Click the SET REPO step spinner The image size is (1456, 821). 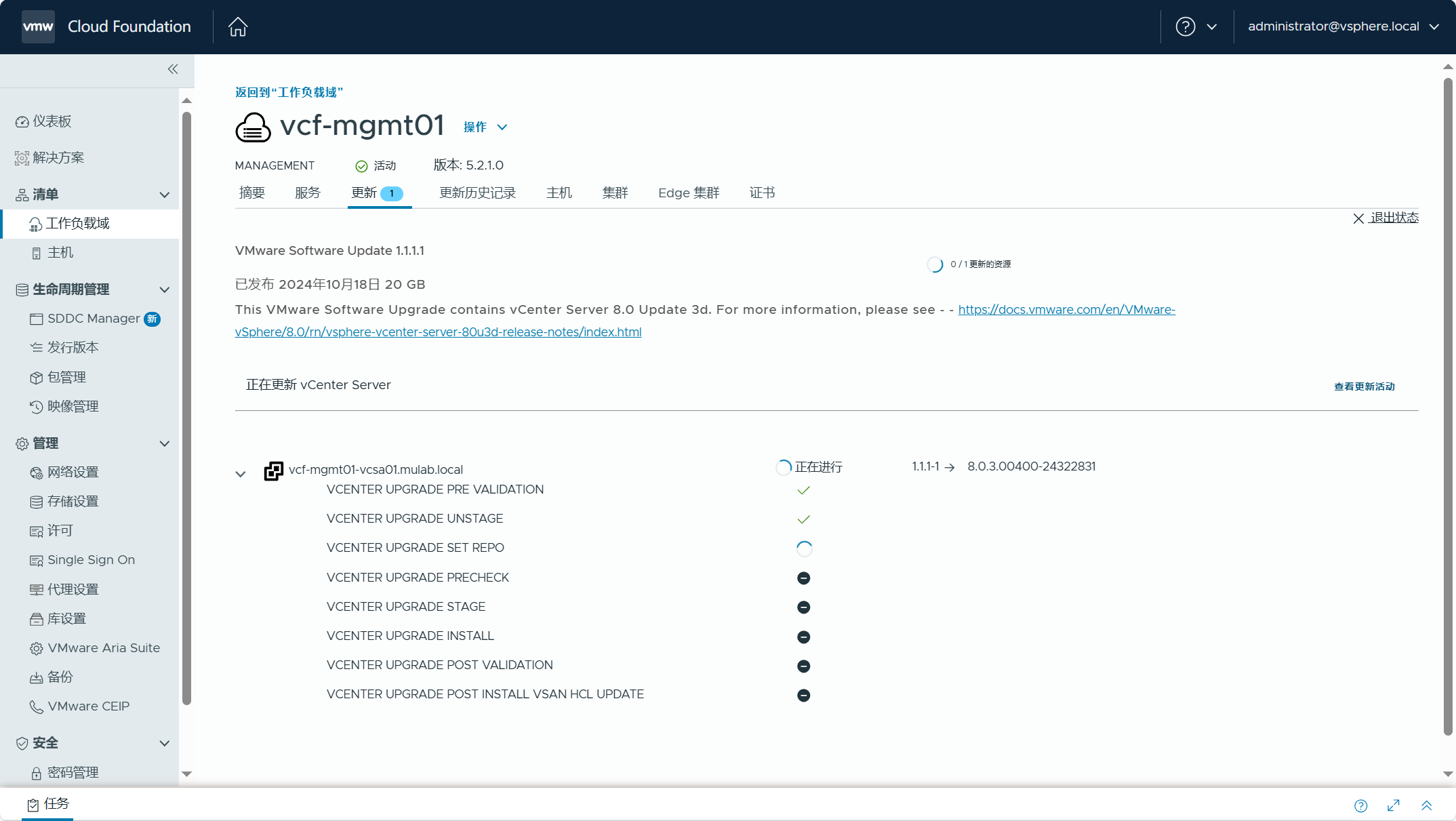click(804, 548)
